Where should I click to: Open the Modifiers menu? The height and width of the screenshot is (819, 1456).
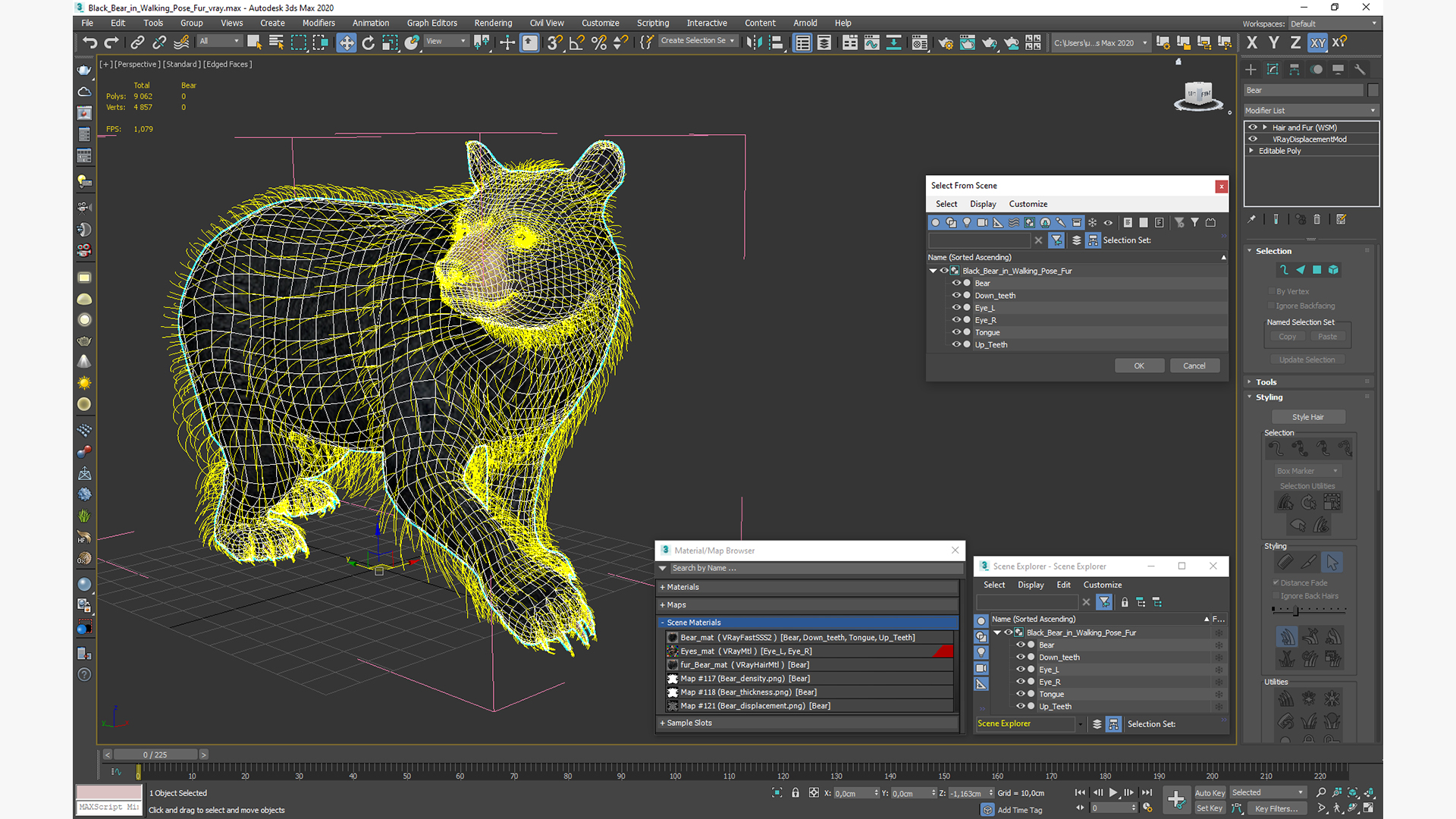coord(318,23)
